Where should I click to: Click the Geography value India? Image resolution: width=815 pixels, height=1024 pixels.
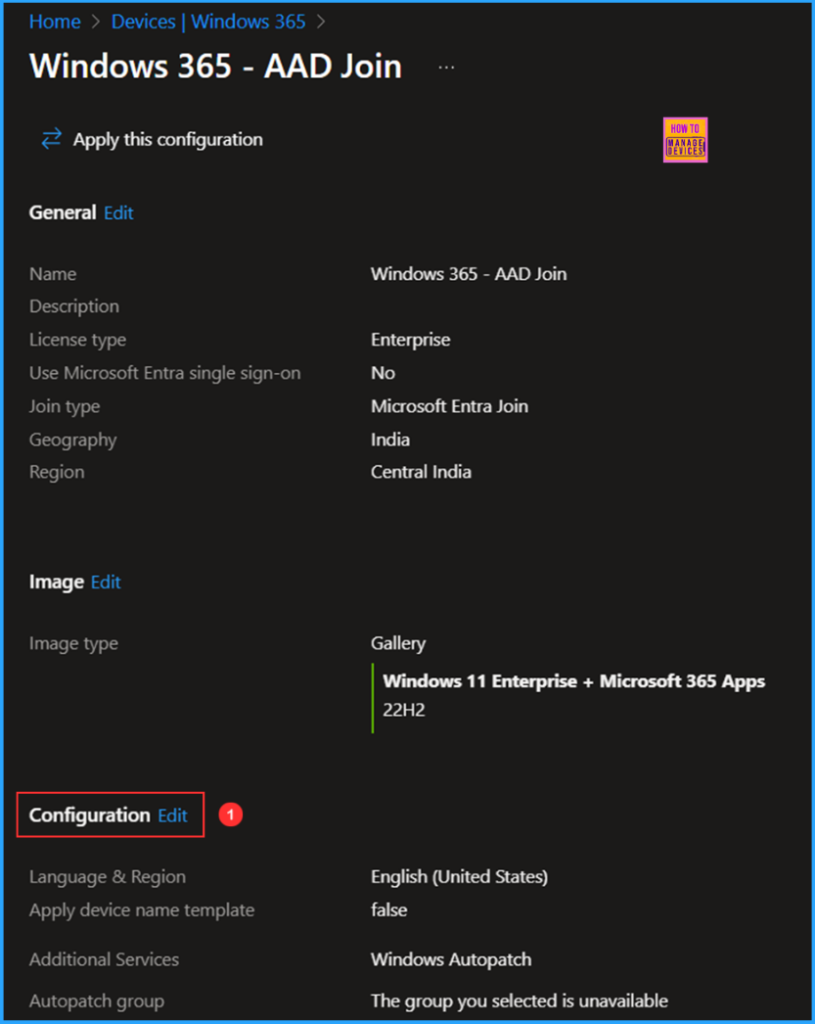click(x=390, y=440)
